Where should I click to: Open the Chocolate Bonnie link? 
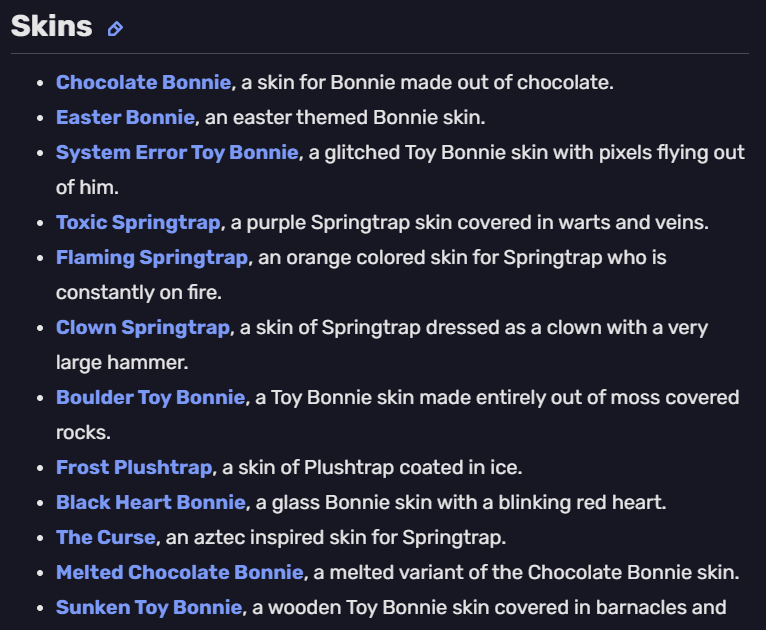(143, 83)
